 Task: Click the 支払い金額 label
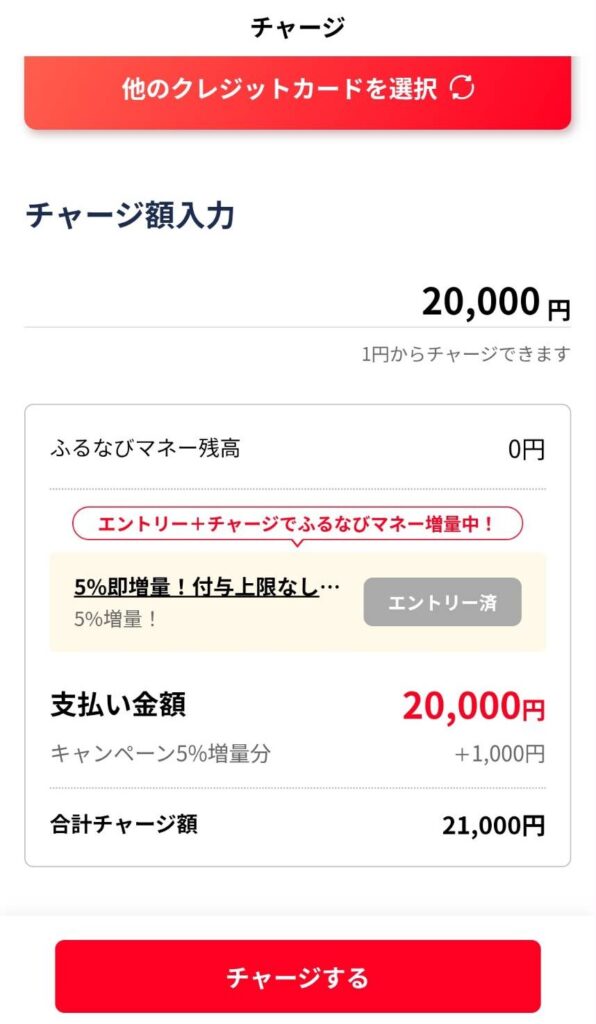[x=118, y=705]
